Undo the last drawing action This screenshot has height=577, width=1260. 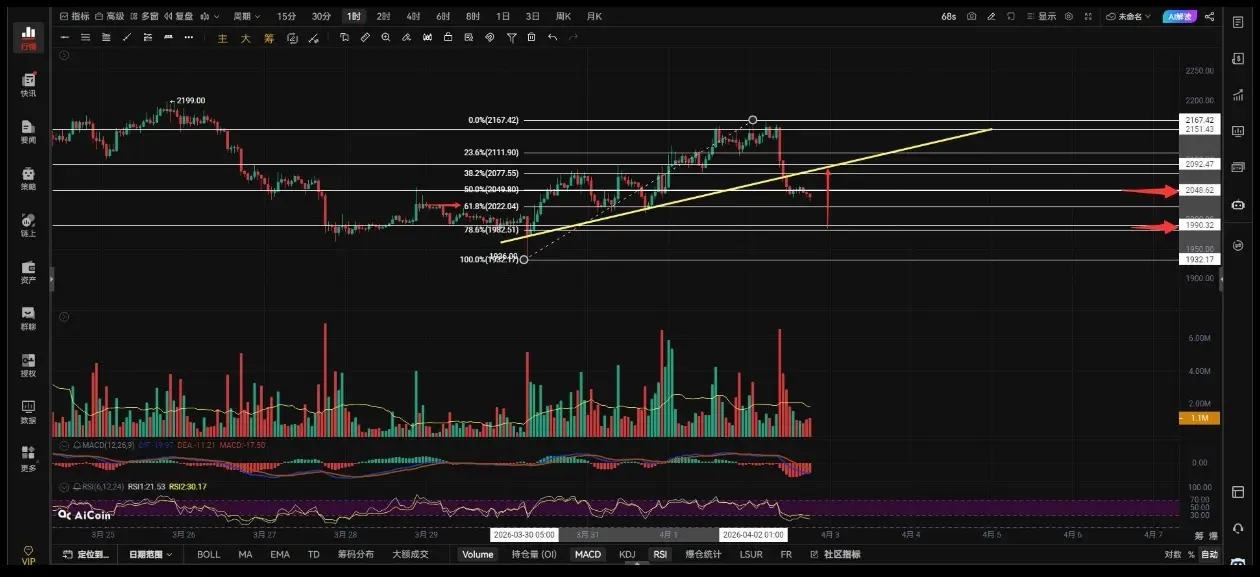point(552,38)
